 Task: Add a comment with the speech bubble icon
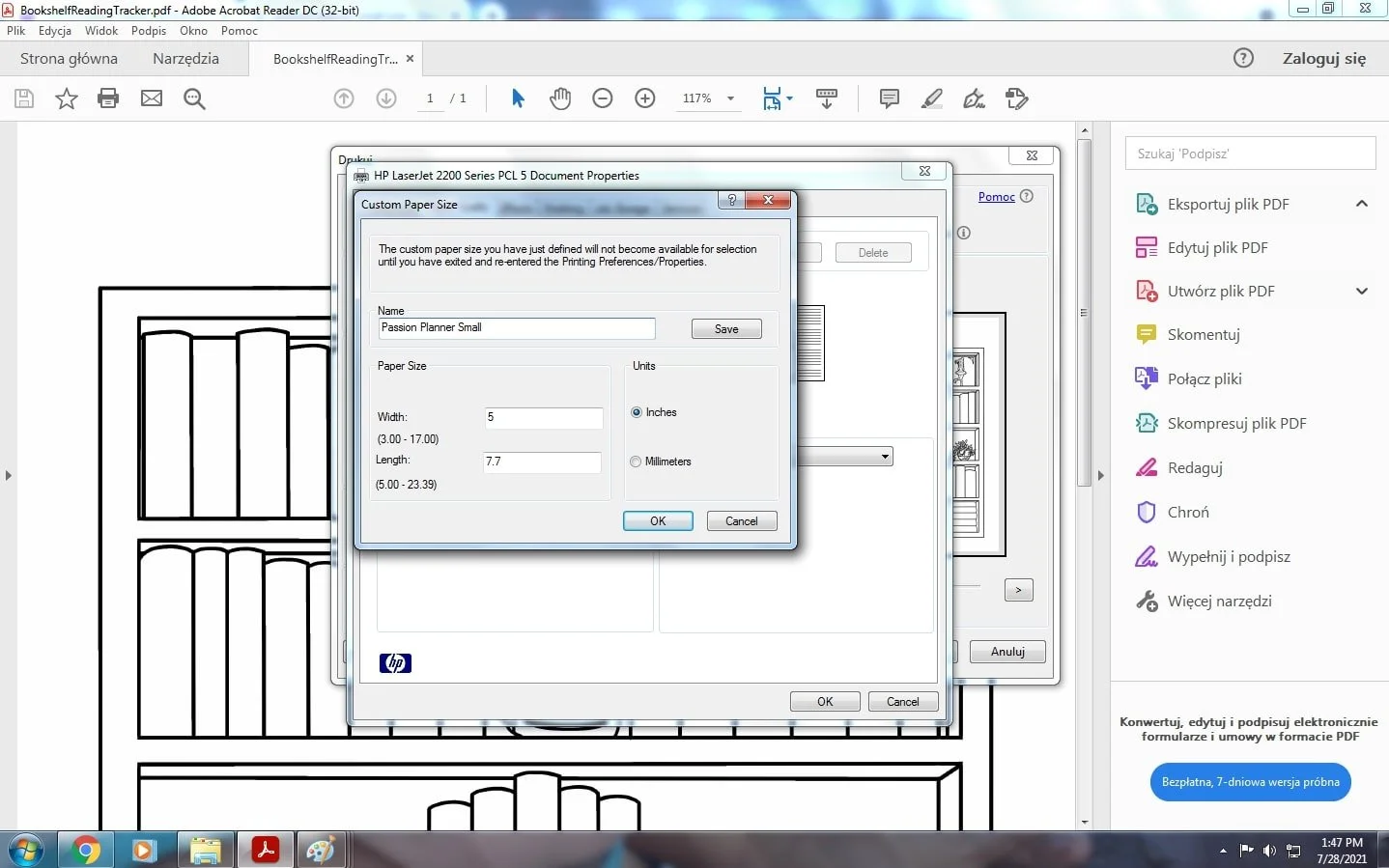tap(888, 98)
